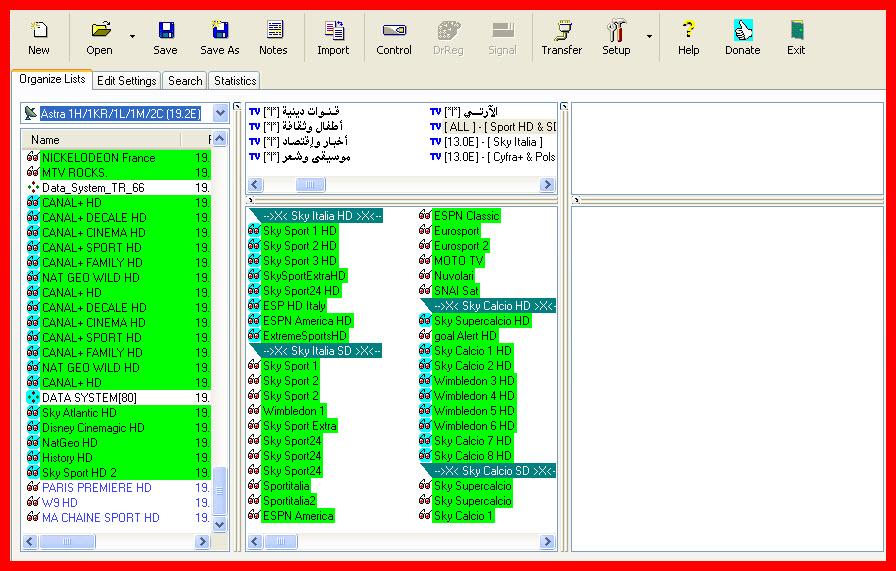896x571 pixels.
Task: Select Sky Calcio SD section header
Action: (489, 471)
